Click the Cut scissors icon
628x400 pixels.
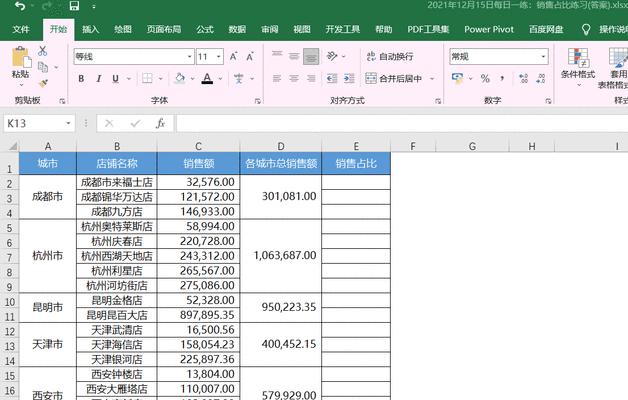42,51
